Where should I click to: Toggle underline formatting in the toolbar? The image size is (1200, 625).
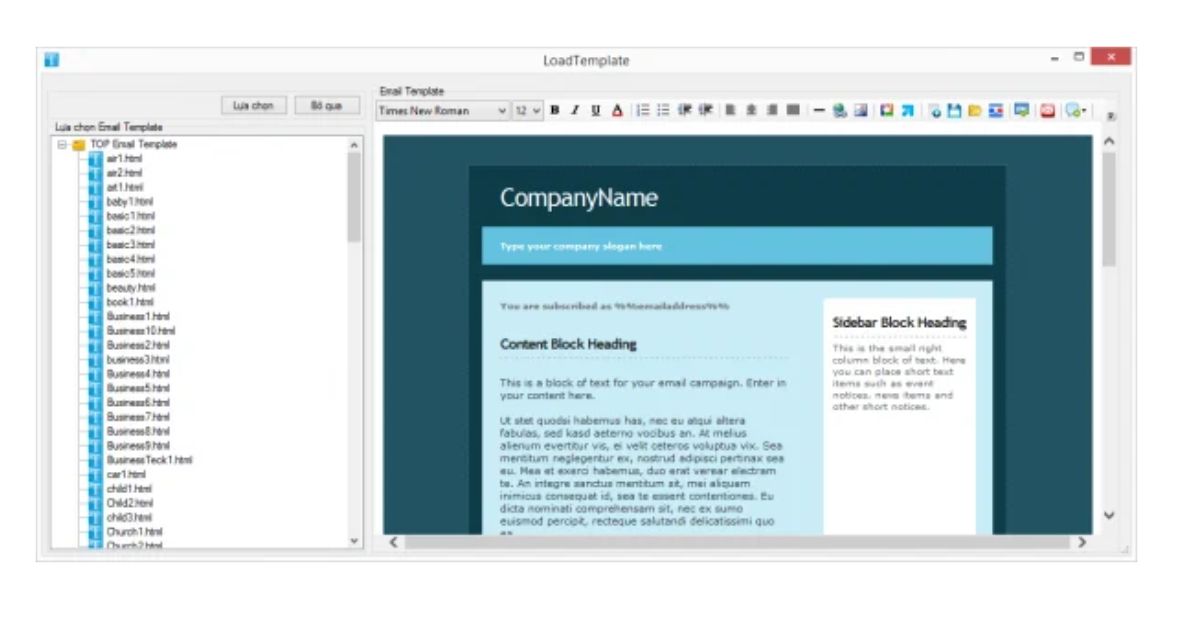[595, 111]
